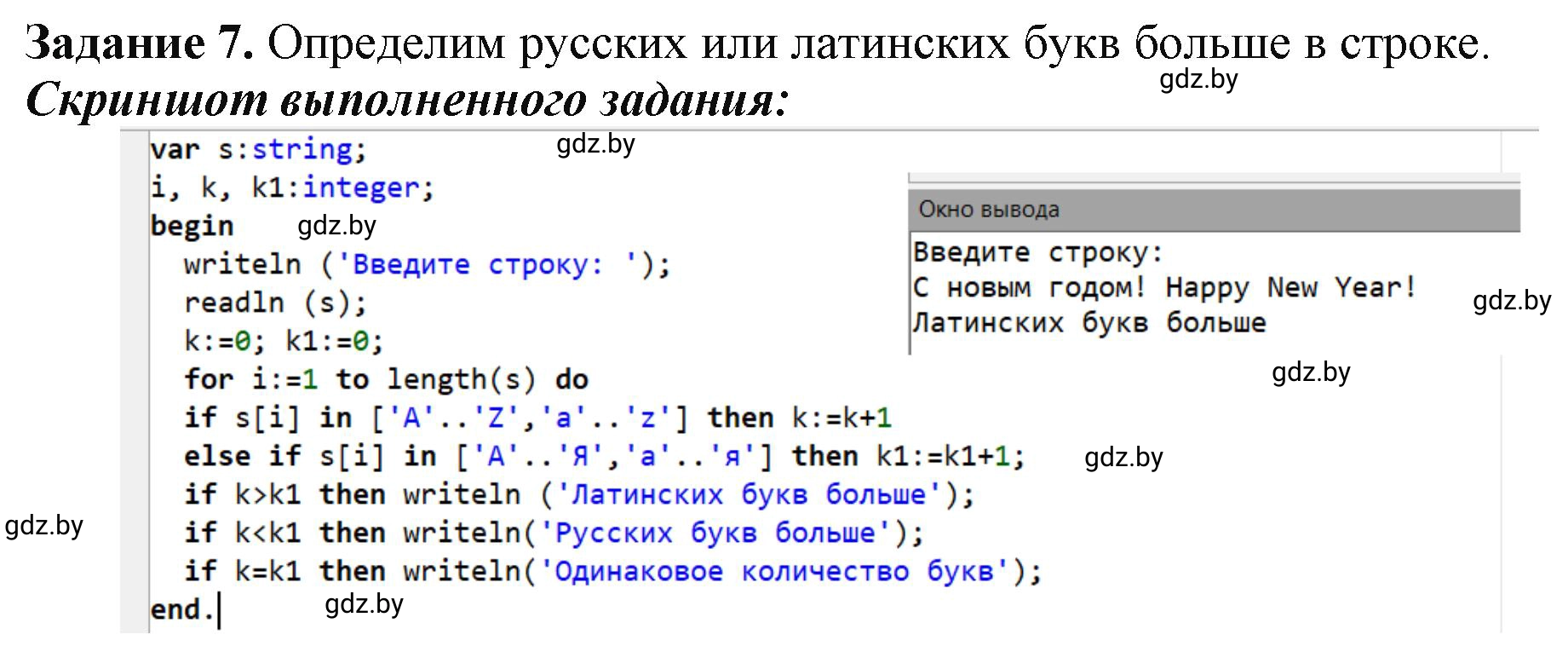Click the 'end.' line
Image resolution: width=1568 pixels, height=646 pixels.
[181, 609]
